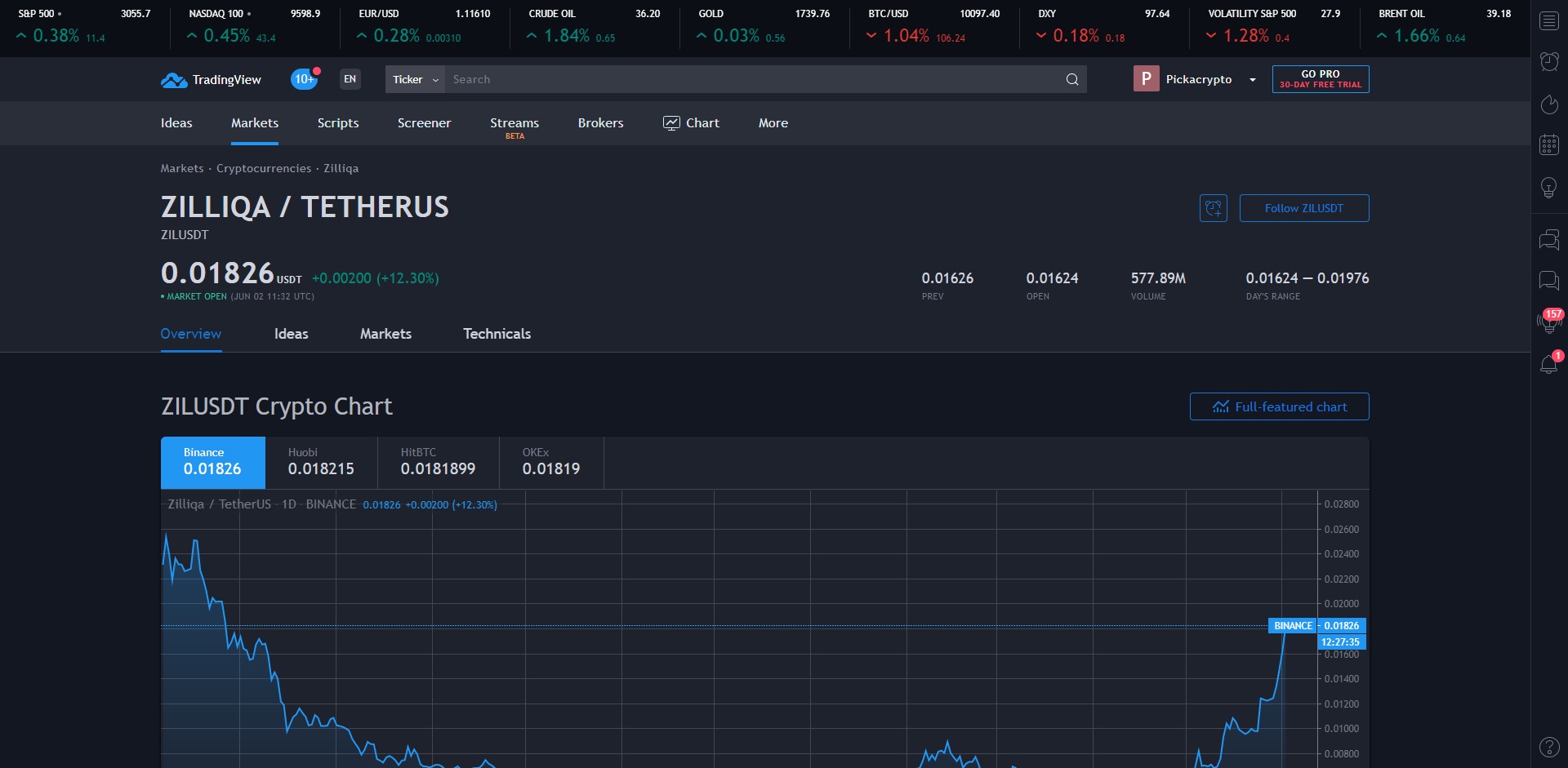The height and width of the screenshot is (768, 1568).
Task: Click the 0.01624 — 0.01976 day's range
Action: 1307,278
